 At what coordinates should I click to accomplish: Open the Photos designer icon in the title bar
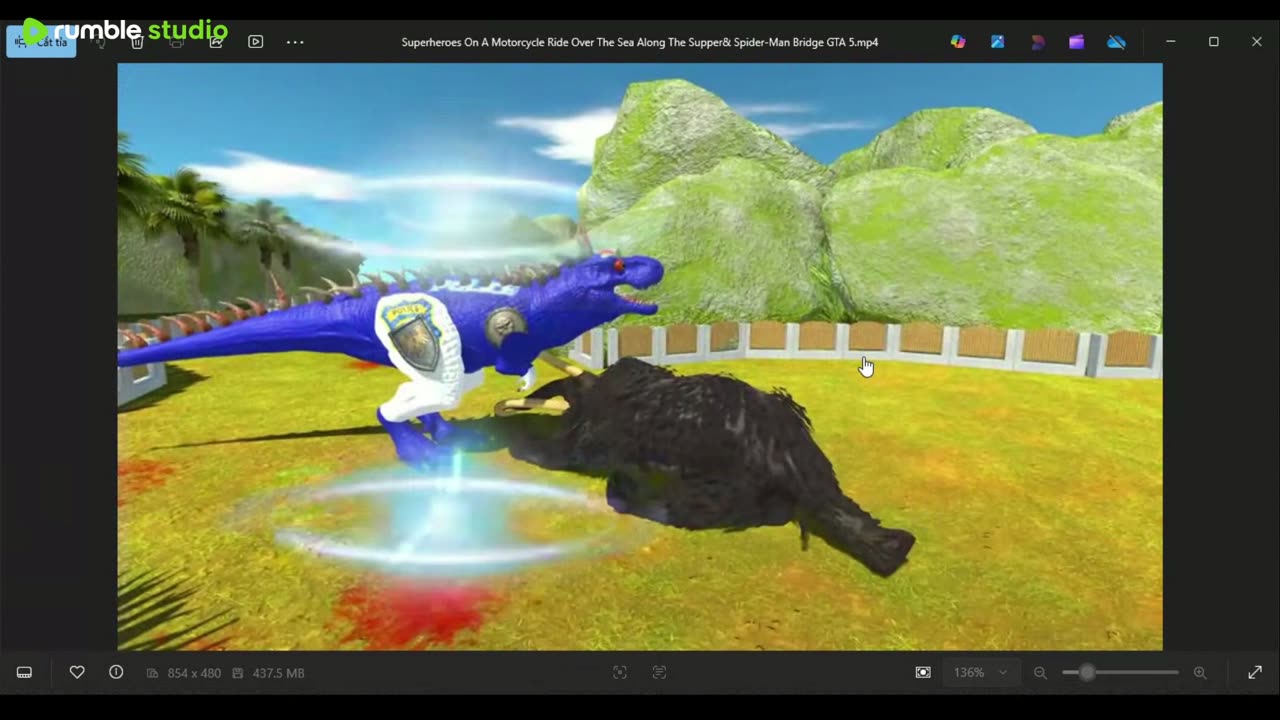998,42
